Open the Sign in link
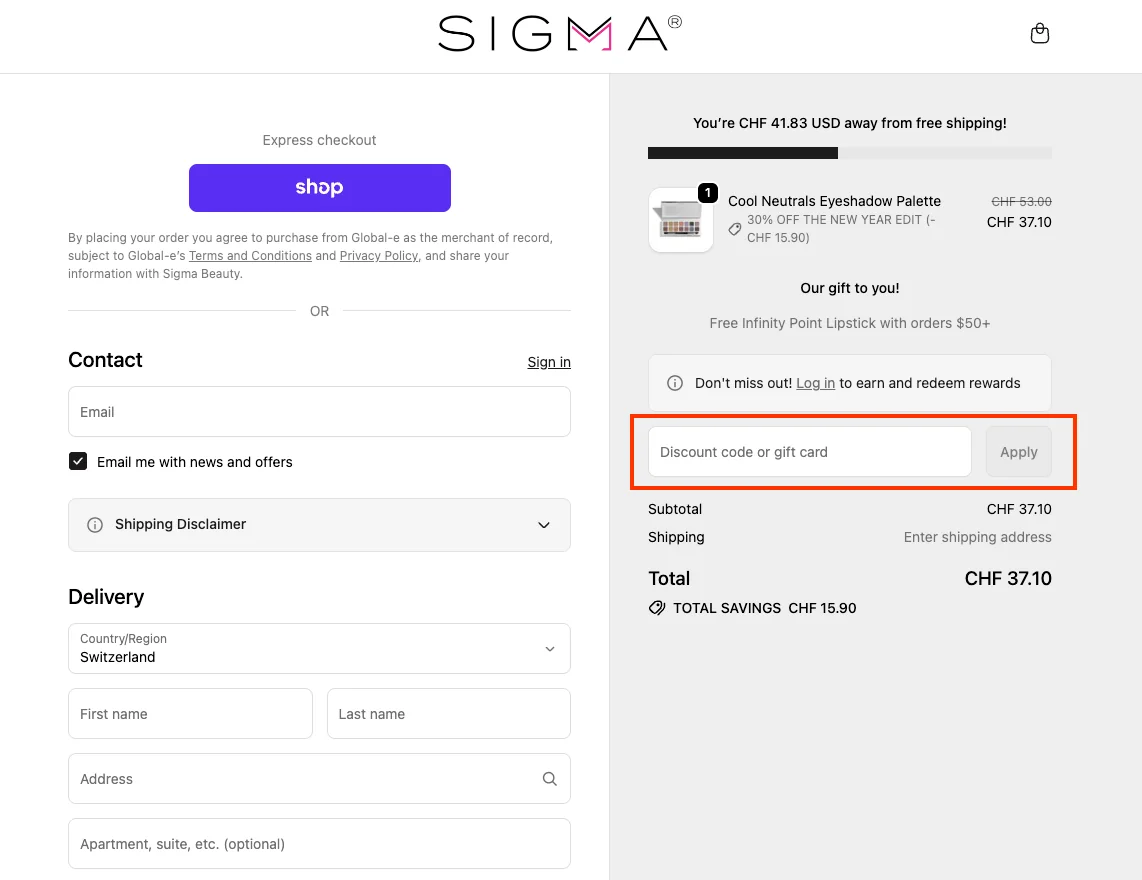1142x880 pixels. click(x=548, y=362)
